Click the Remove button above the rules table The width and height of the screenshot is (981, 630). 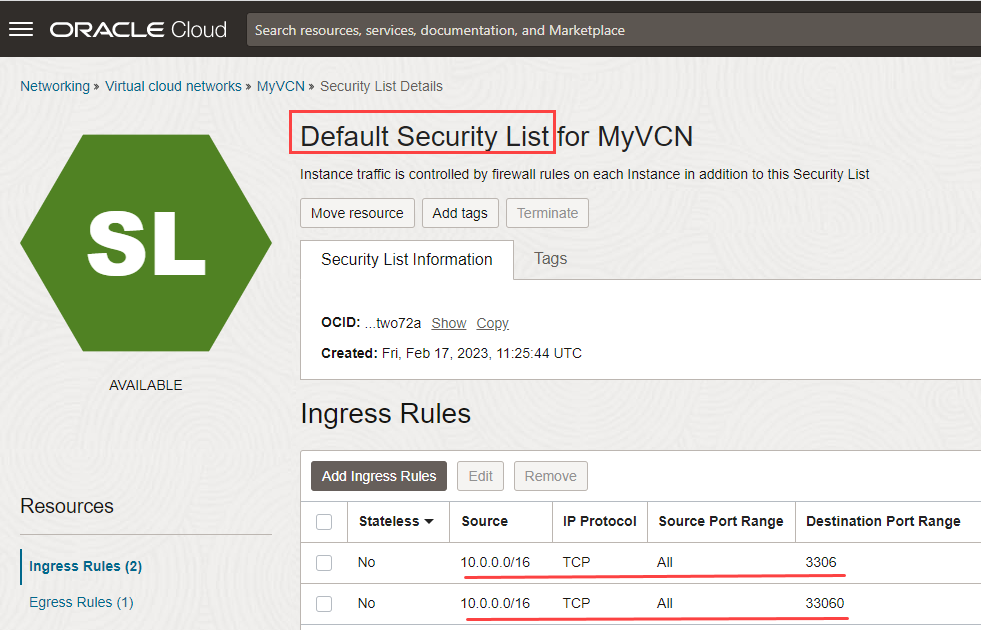point(550,476)
